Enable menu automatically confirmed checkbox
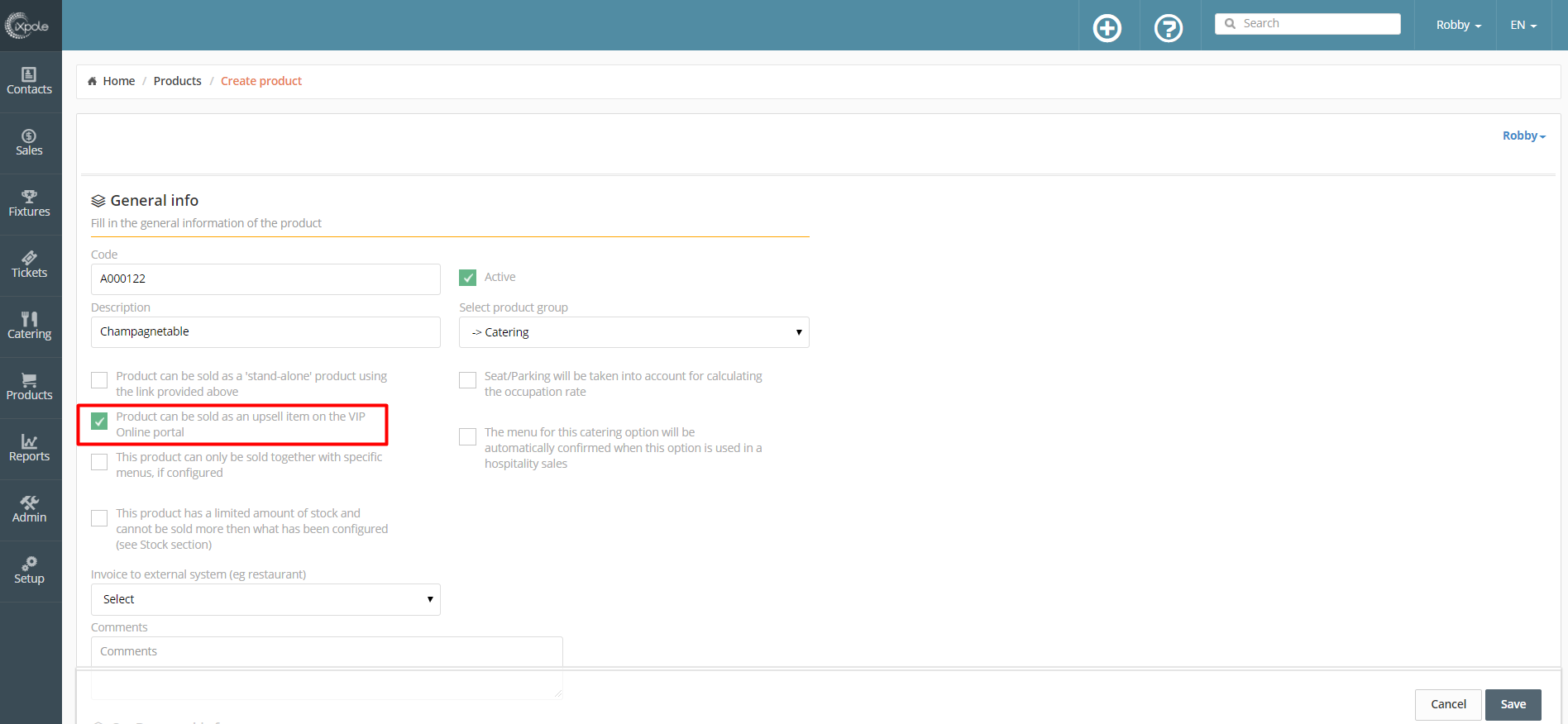The image size is (1568, 724). click(467, 436)
